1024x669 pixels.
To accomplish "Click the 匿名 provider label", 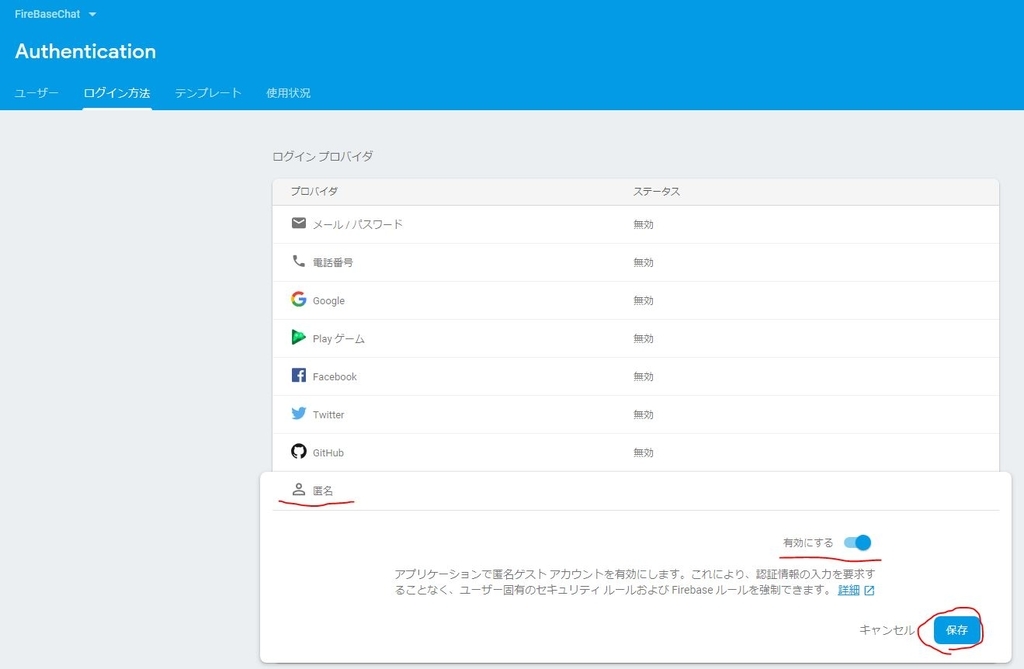I will (323, 491).
